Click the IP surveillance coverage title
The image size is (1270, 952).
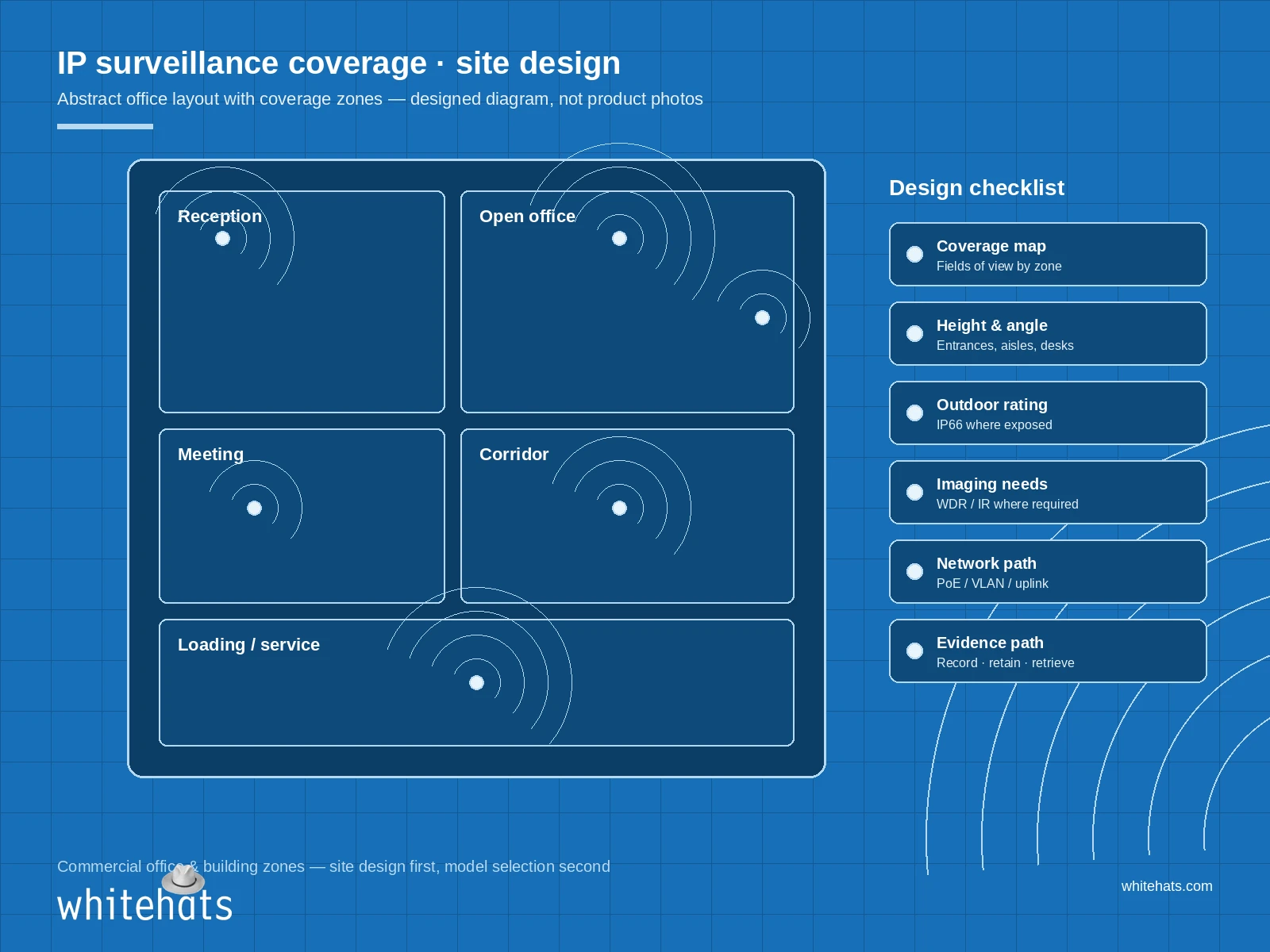point(339,63)
